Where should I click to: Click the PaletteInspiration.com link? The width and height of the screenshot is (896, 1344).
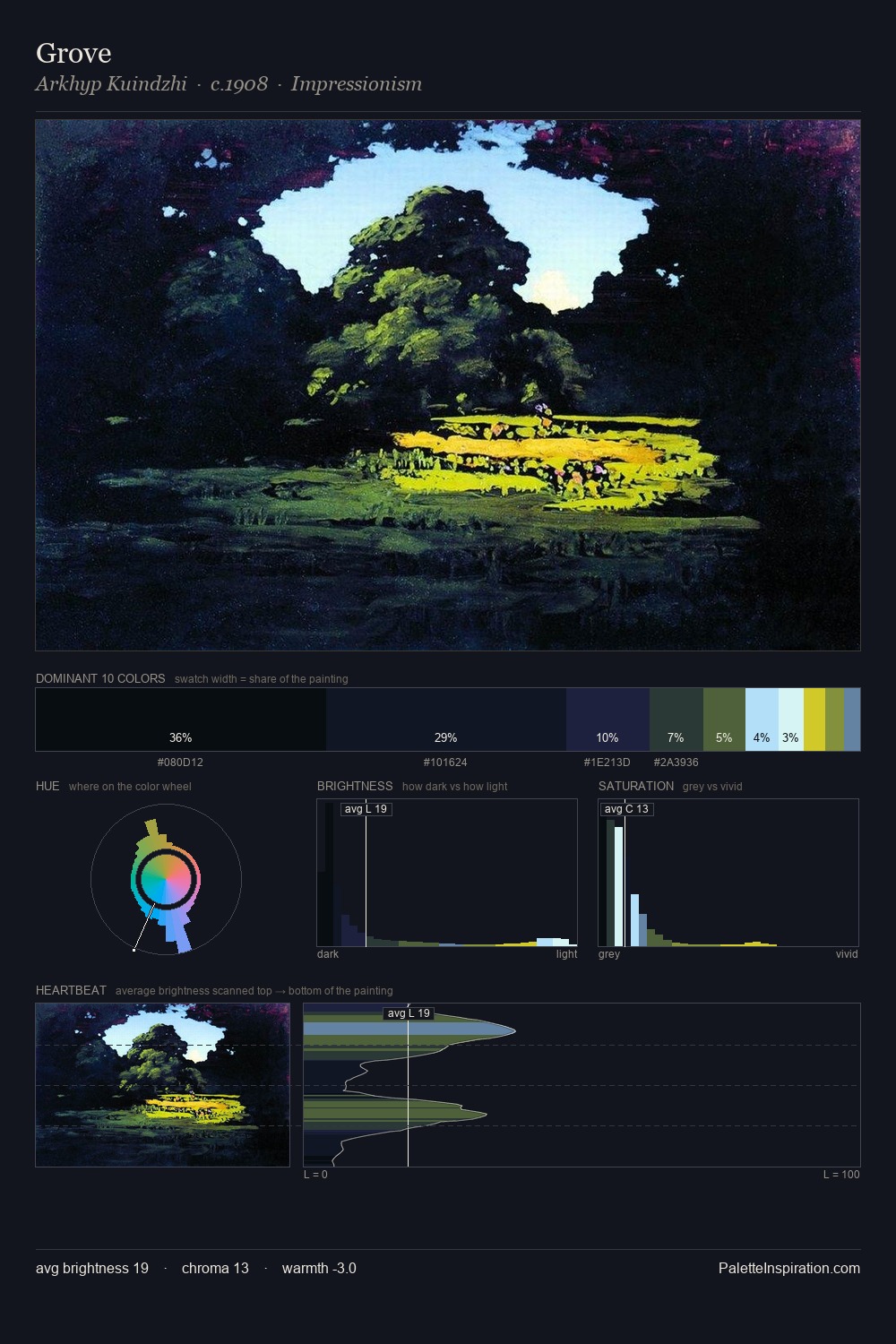(789, 1268)
